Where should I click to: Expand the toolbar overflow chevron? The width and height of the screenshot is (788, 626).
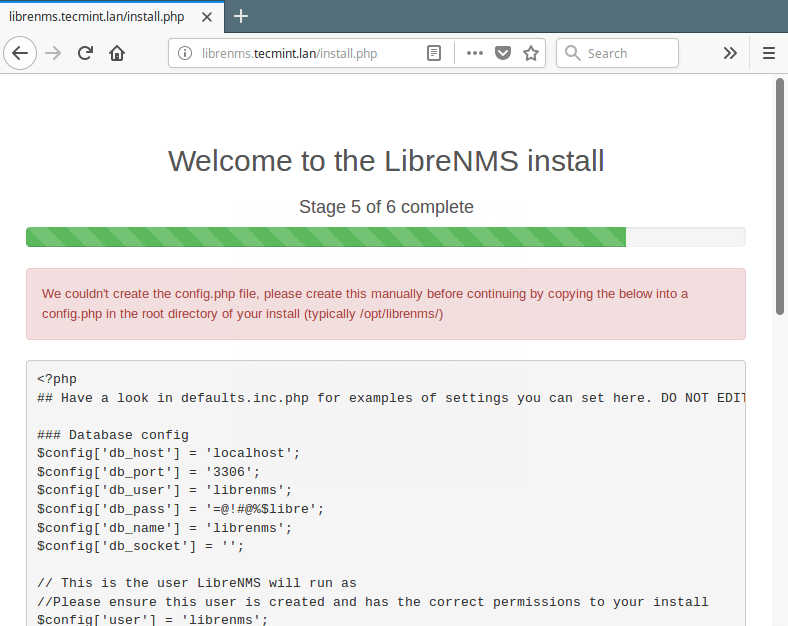730,53
